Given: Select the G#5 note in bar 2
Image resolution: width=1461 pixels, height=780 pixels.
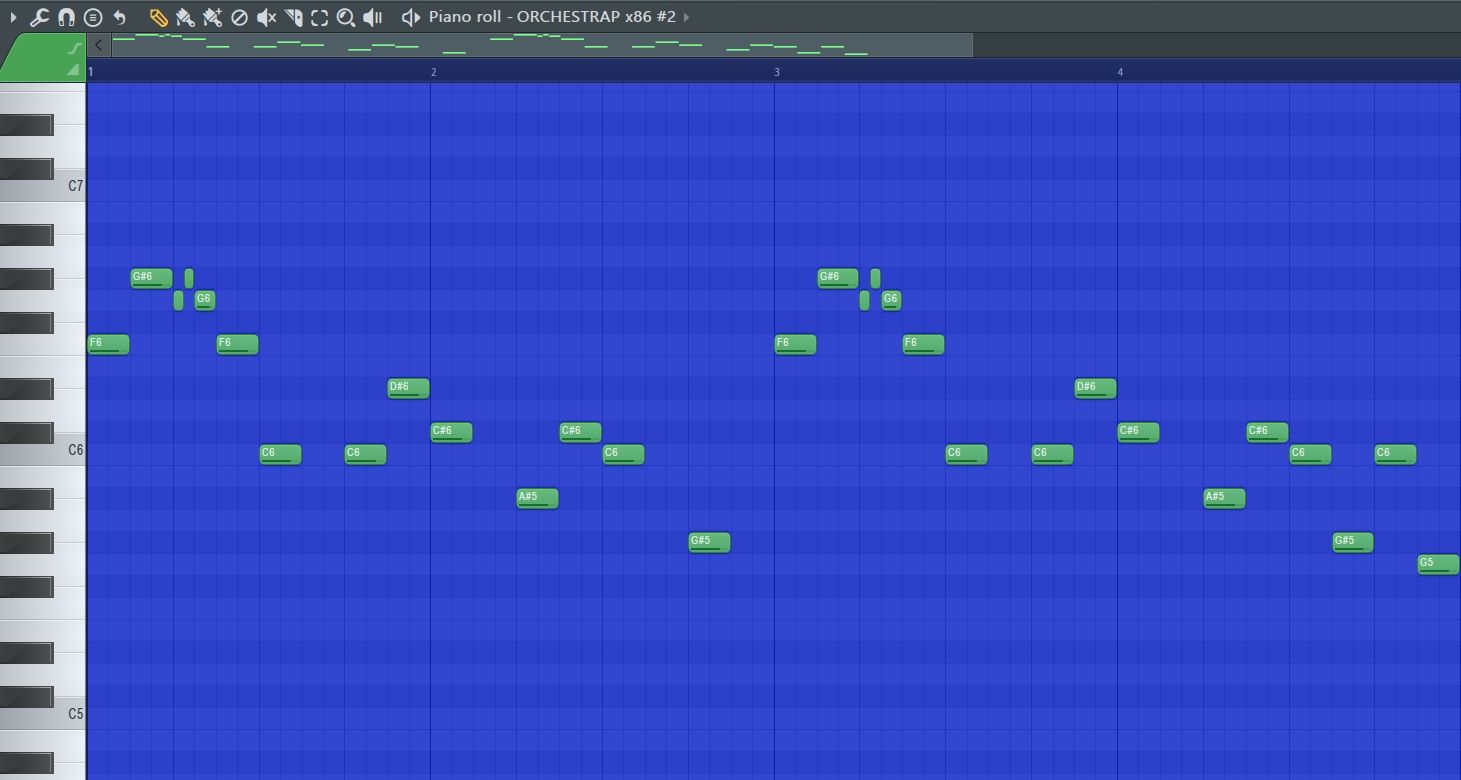Looking at the screenshot, I should [x=709, y=542].
